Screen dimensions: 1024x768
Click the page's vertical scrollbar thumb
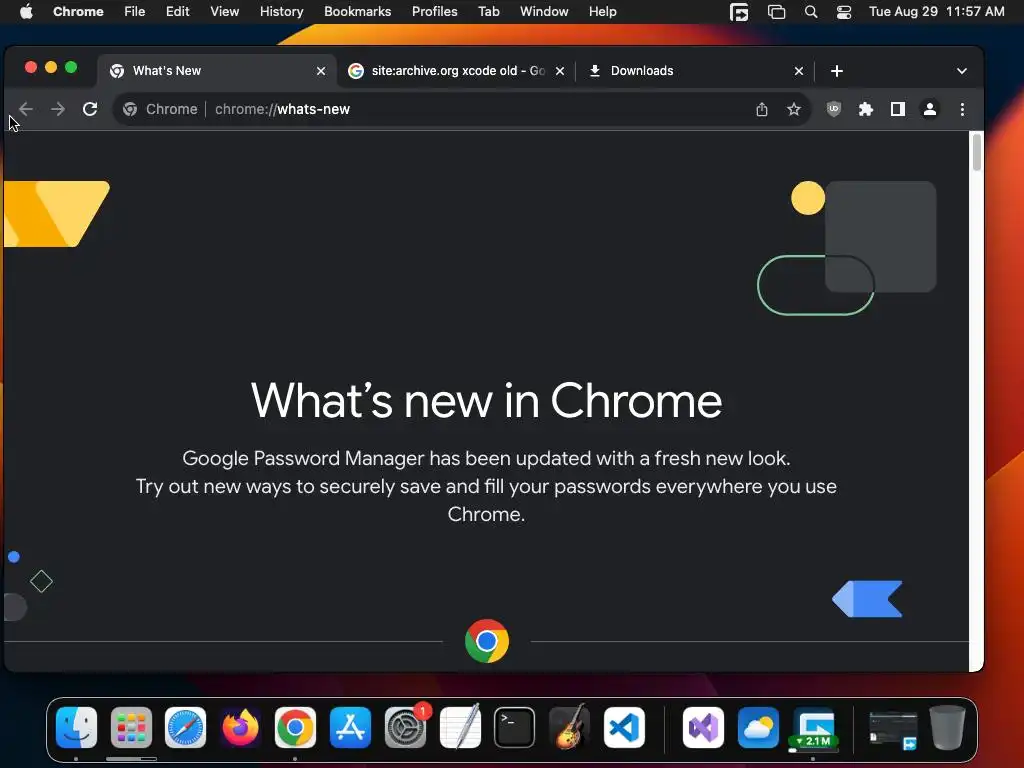tap(976, 152)
